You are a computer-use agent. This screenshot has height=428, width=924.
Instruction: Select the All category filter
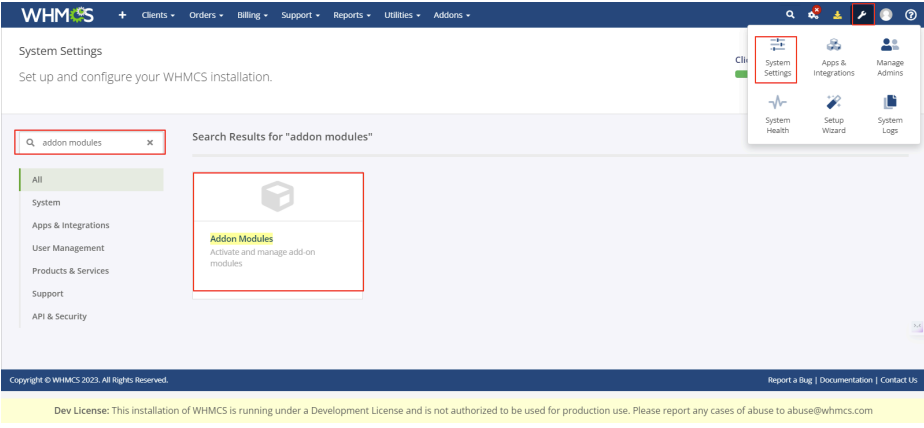tap(91, 180)
